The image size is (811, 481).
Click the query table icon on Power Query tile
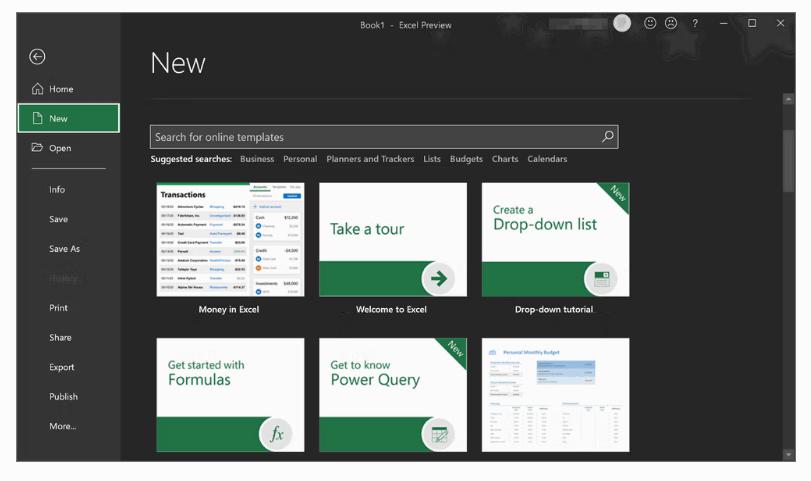click(439, 434)
